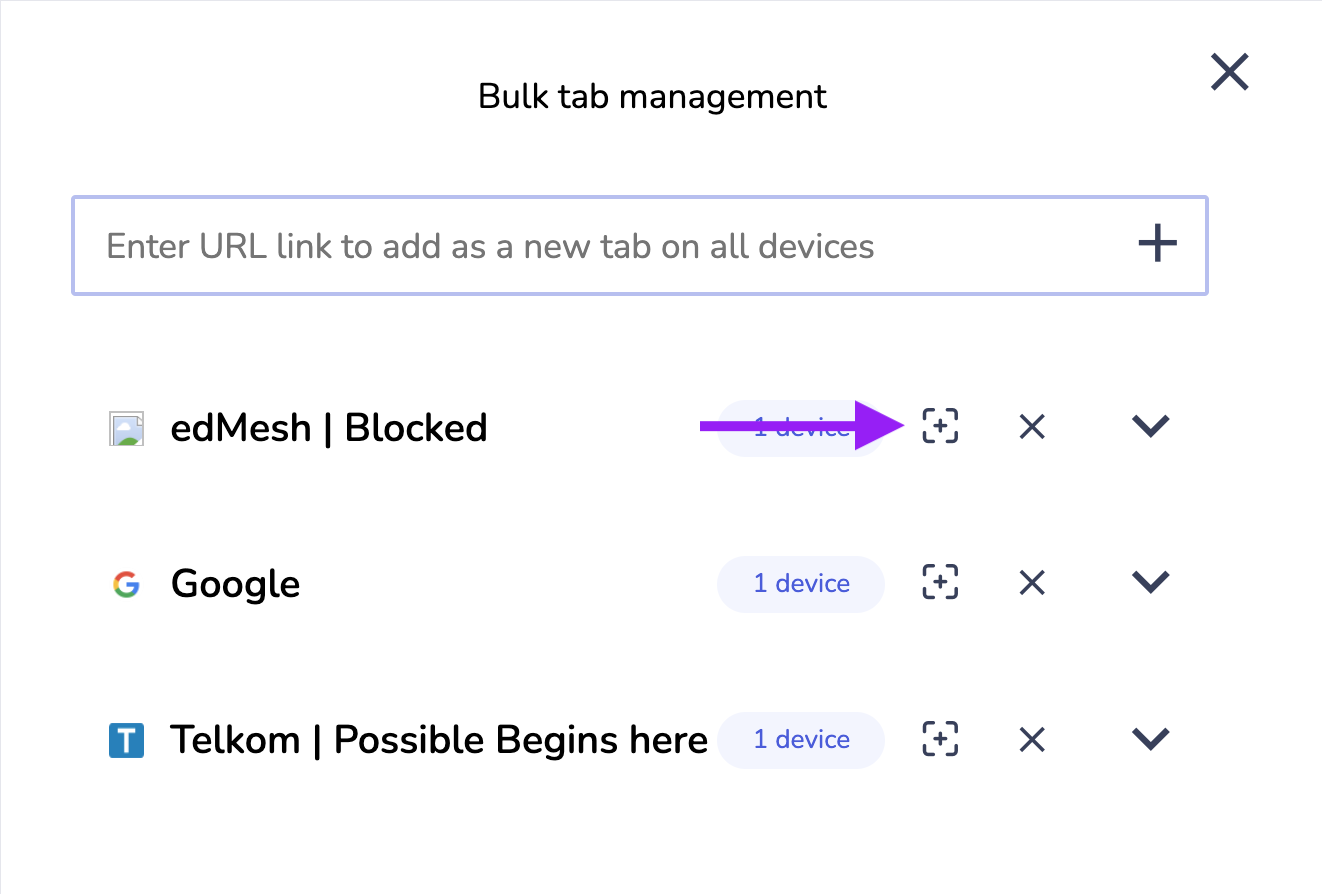Select the Telkom | Possible Begins here title
Viewport: 1322px width, 894px height.
click(439, 740)
